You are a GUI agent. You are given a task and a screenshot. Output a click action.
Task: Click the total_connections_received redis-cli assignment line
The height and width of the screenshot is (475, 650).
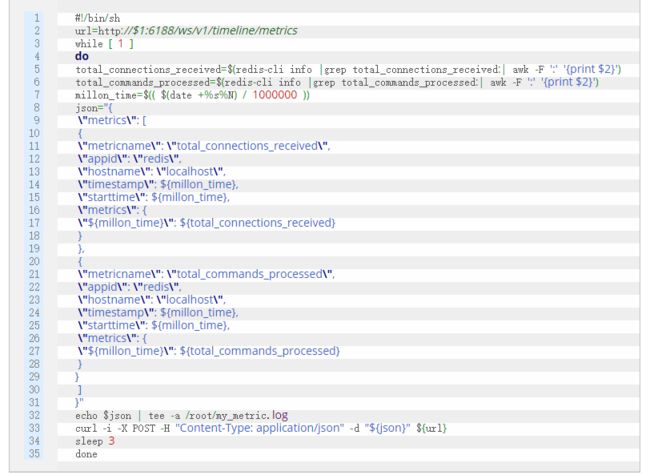[x=348, y=69]
